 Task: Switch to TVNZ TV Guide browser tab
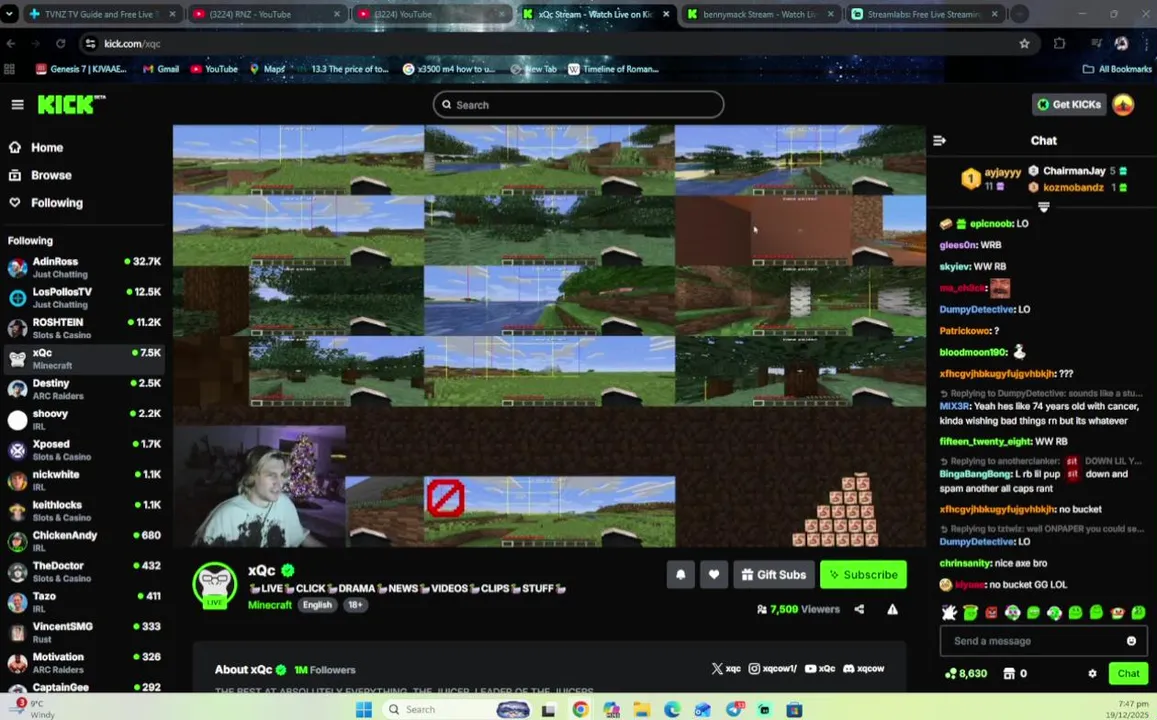(x=103, y=14)
